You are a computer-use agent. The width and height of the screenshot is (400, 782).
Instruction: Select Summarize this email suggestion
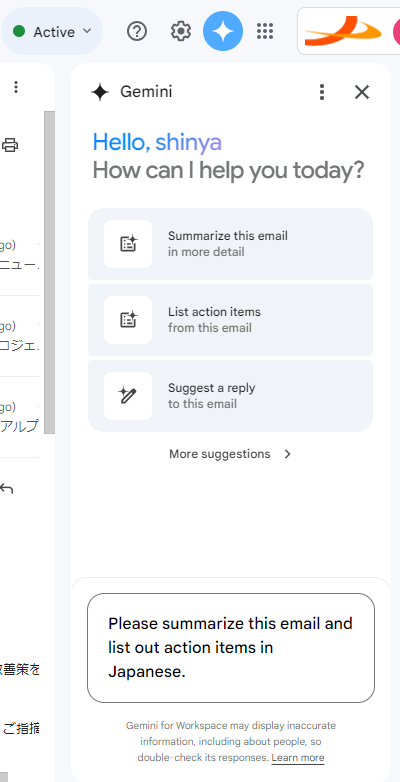click(230, 244)
